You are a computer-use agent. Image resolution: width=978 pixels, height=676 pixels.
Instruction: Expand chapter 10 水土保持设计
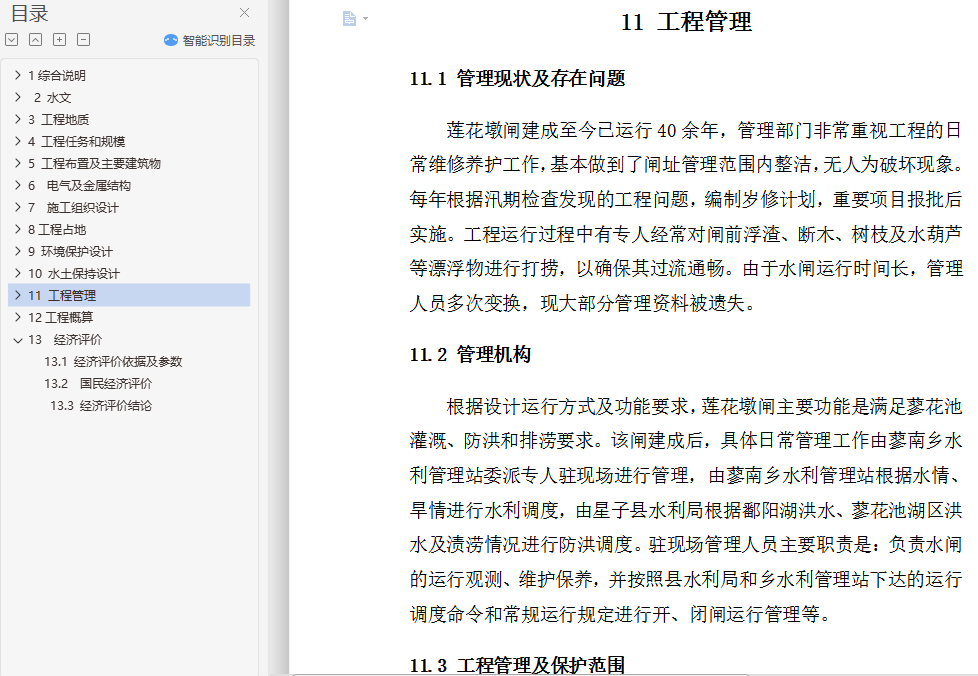point(17,273)
